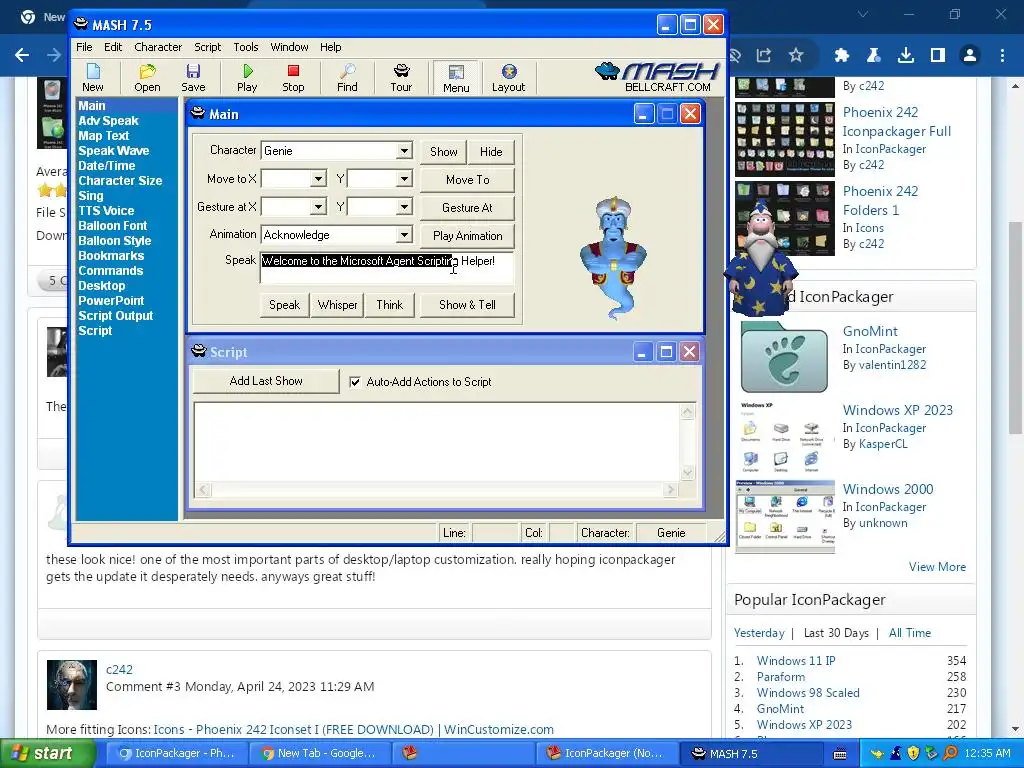This screenshot has height=768, width=1024.
Task: Select PowerPoint in the sidebar list
Action: tap(111, 301)
